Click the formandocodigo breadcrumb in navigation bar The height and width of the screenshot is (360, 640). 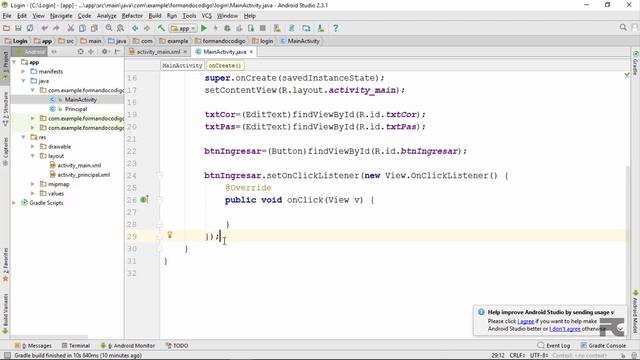(220, 41)
